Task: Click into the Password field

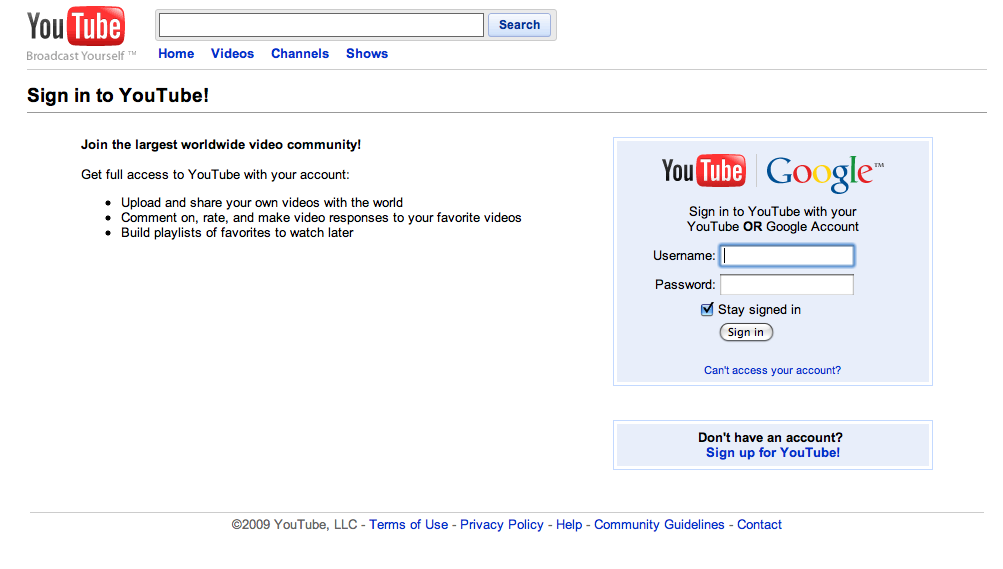Action: [x=787, y=284]
